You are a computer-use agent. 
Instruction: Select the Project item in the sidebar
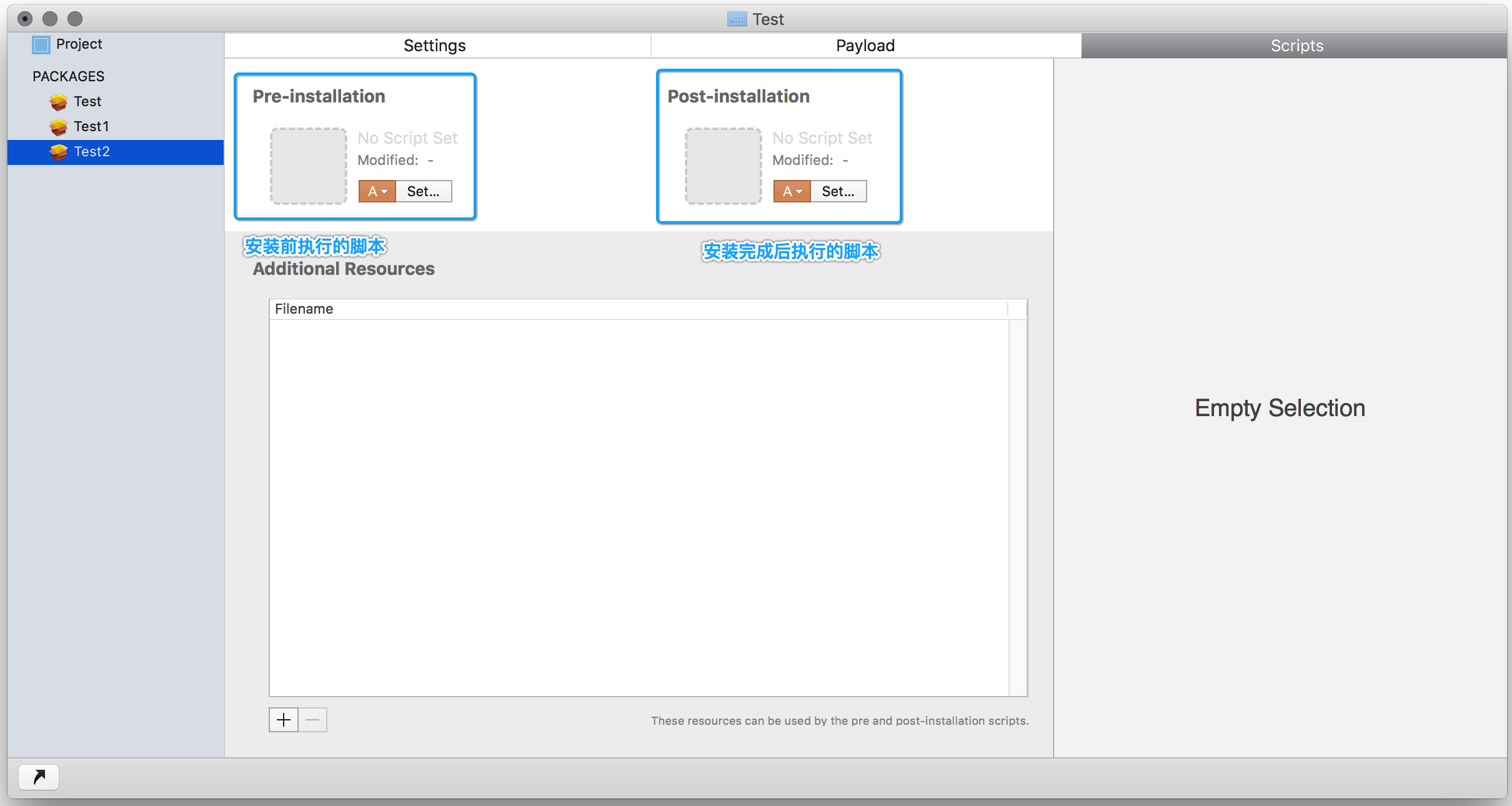[79, 44]
